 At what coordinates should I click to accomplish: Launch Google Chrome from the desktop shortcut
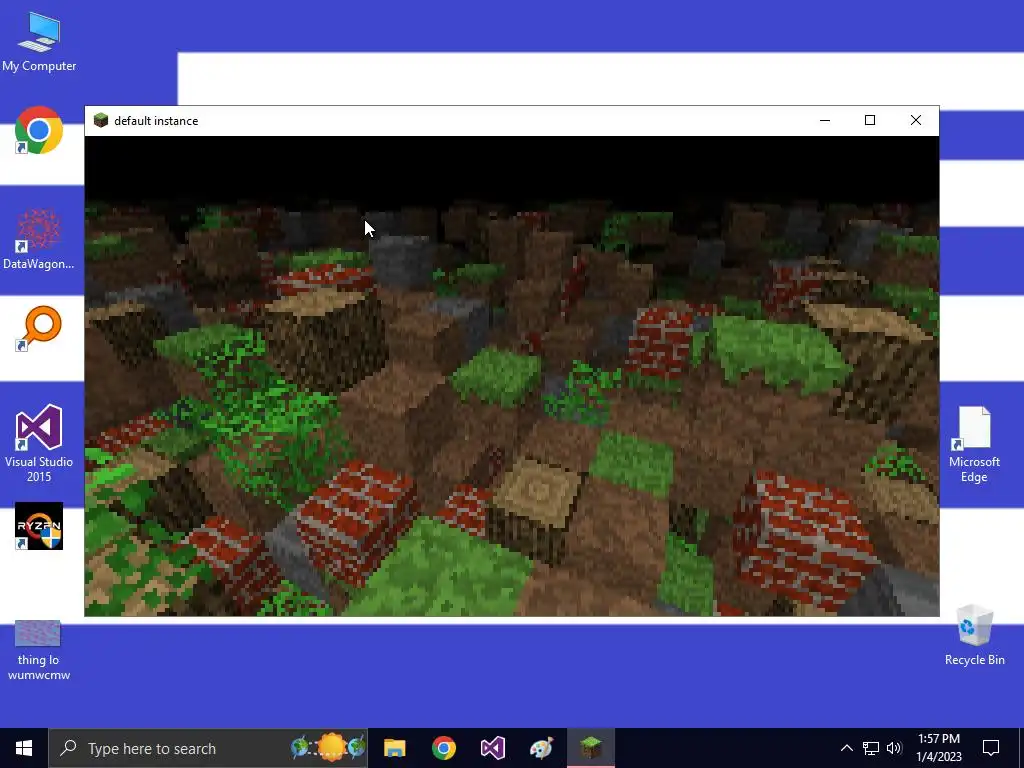(39, 130)
